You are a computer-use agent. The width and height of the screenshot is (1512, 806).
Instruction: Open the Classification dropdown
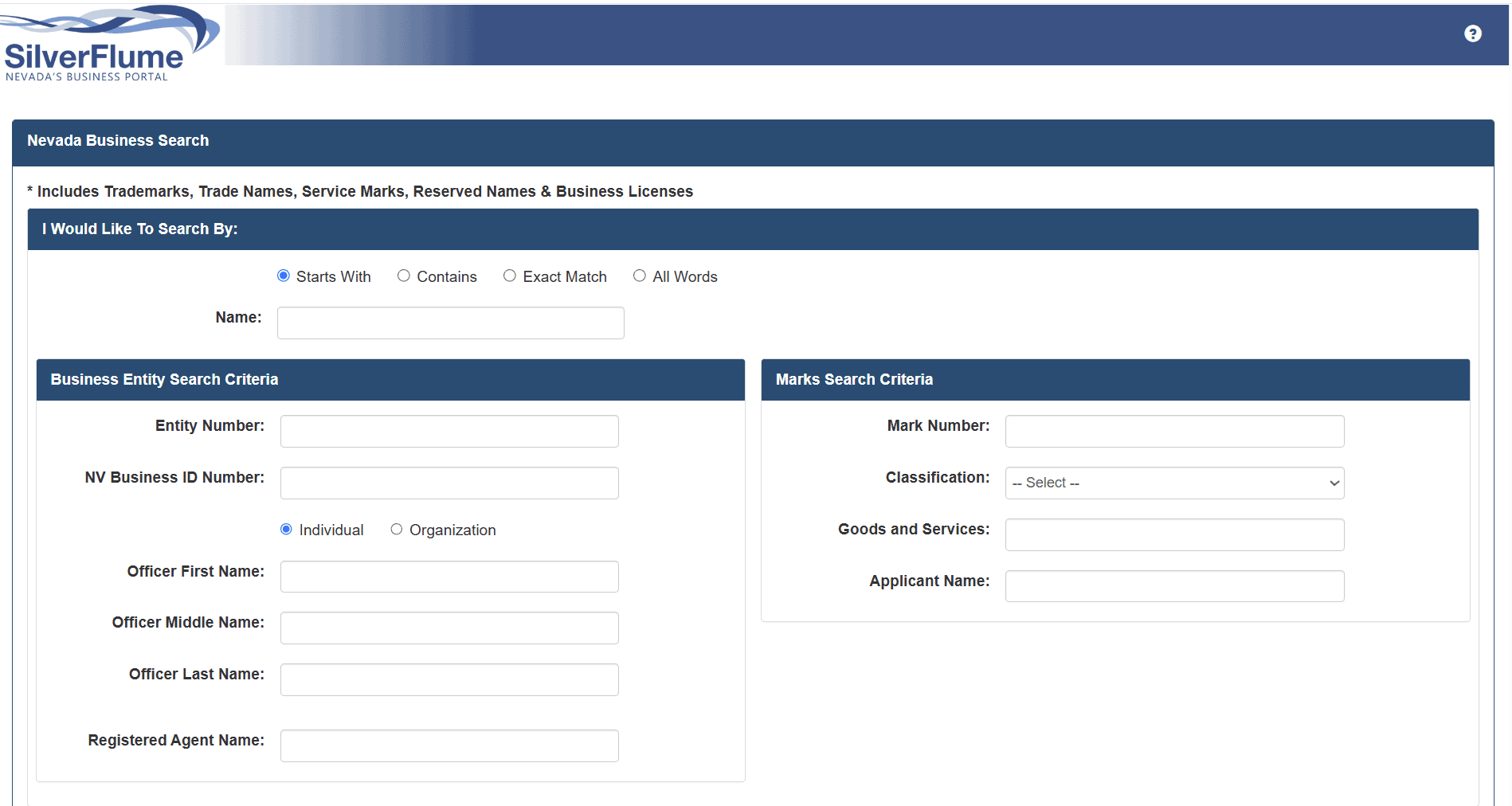click(1174, 483)
